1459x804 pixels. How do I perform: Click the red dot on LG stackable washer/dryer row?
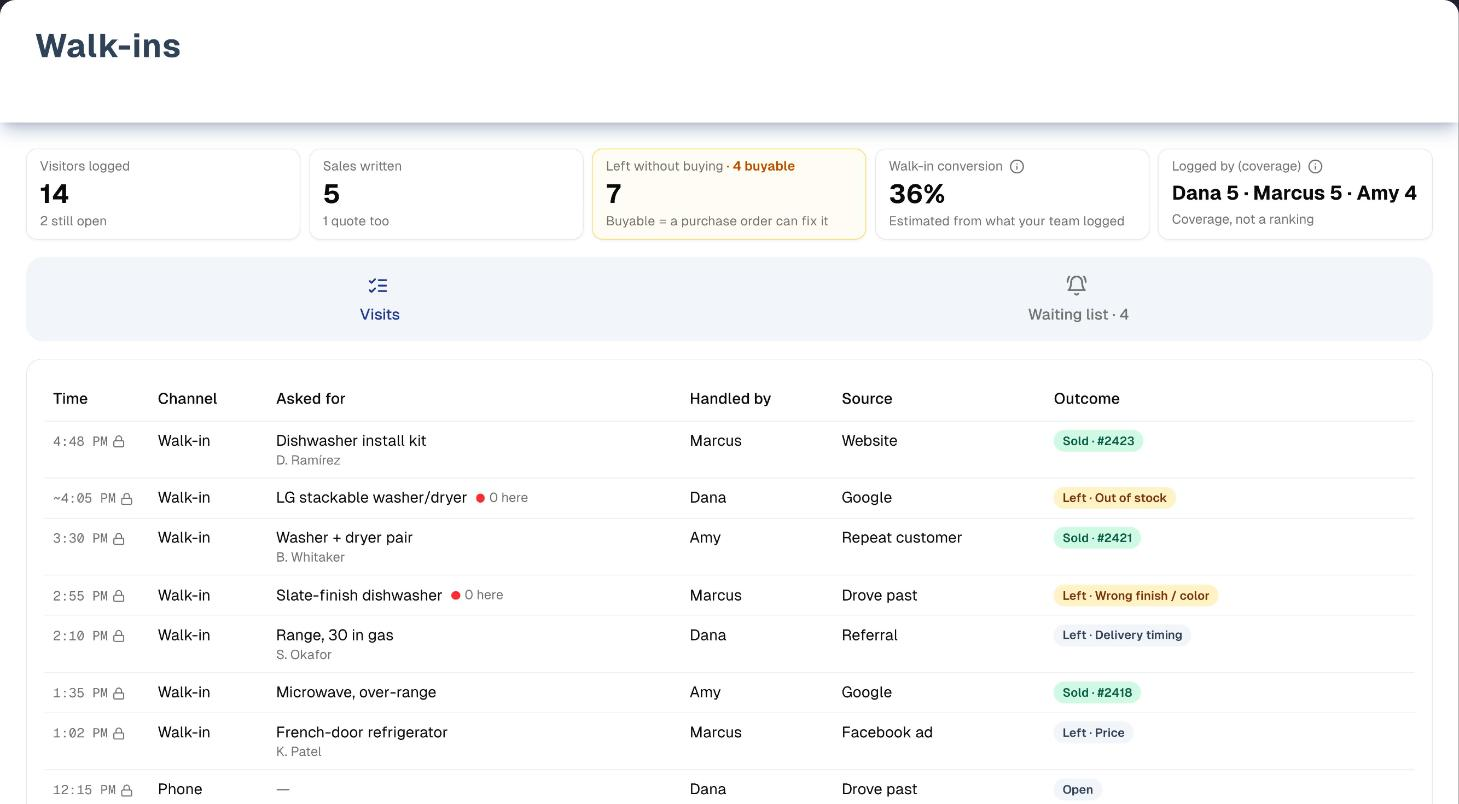coord(480,498)
